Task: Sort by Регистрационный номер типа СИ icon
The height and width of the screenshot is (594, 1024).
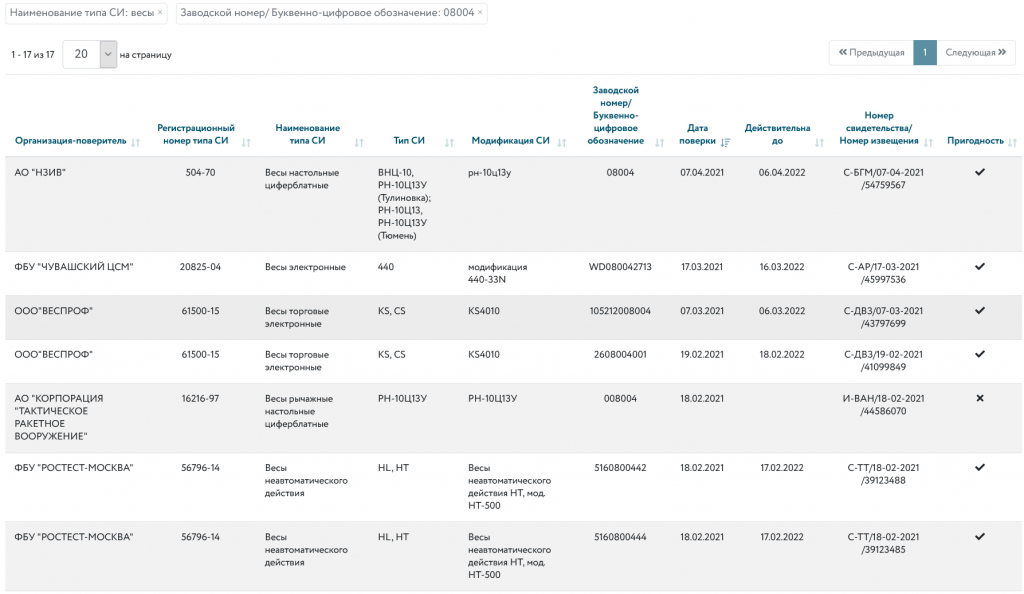Action: (x=246, y=142)
